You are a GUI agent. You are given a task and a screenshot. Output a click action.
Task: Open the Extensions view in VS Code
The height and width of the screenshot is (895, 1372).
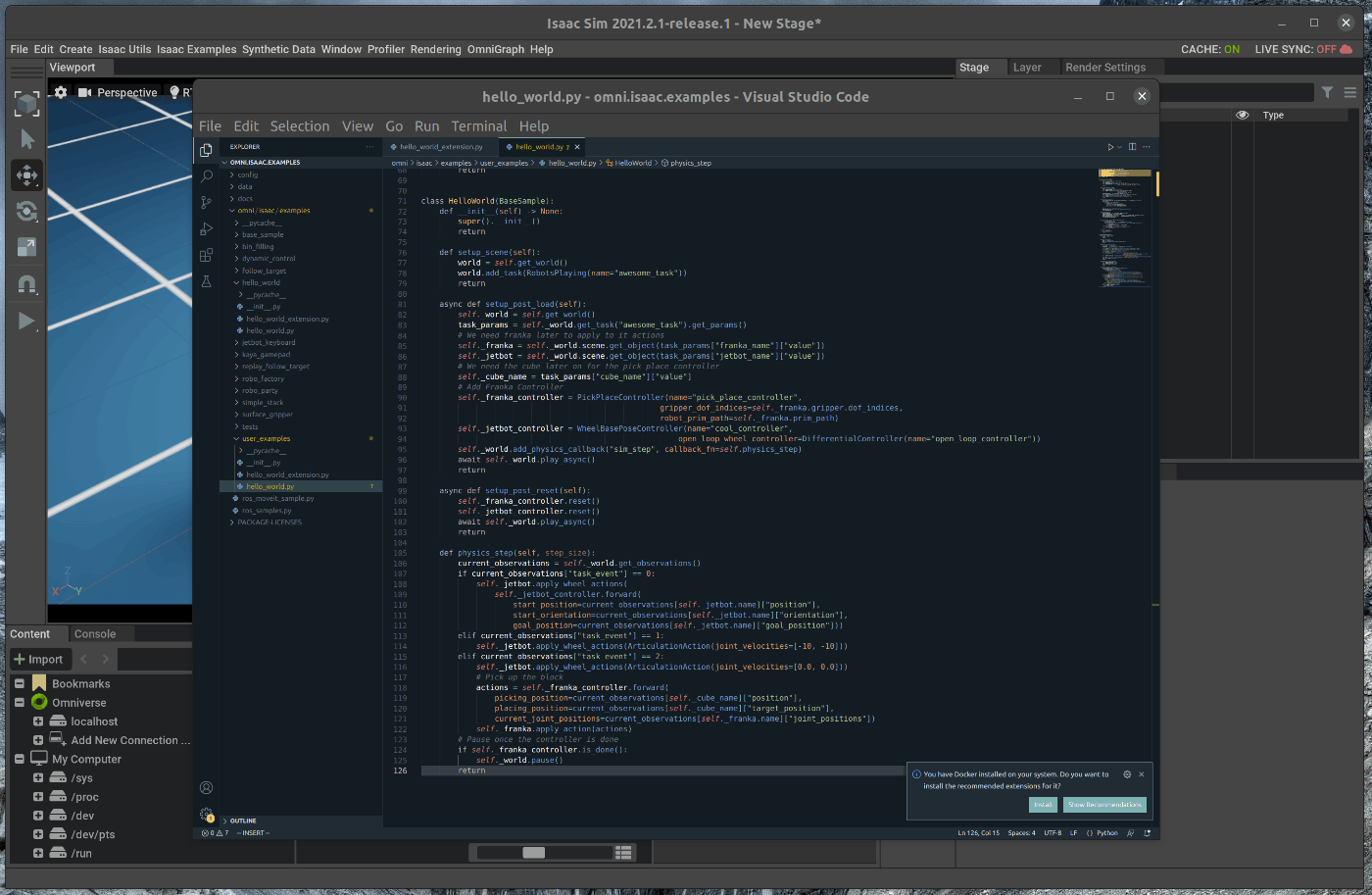(x=206, y=255)
